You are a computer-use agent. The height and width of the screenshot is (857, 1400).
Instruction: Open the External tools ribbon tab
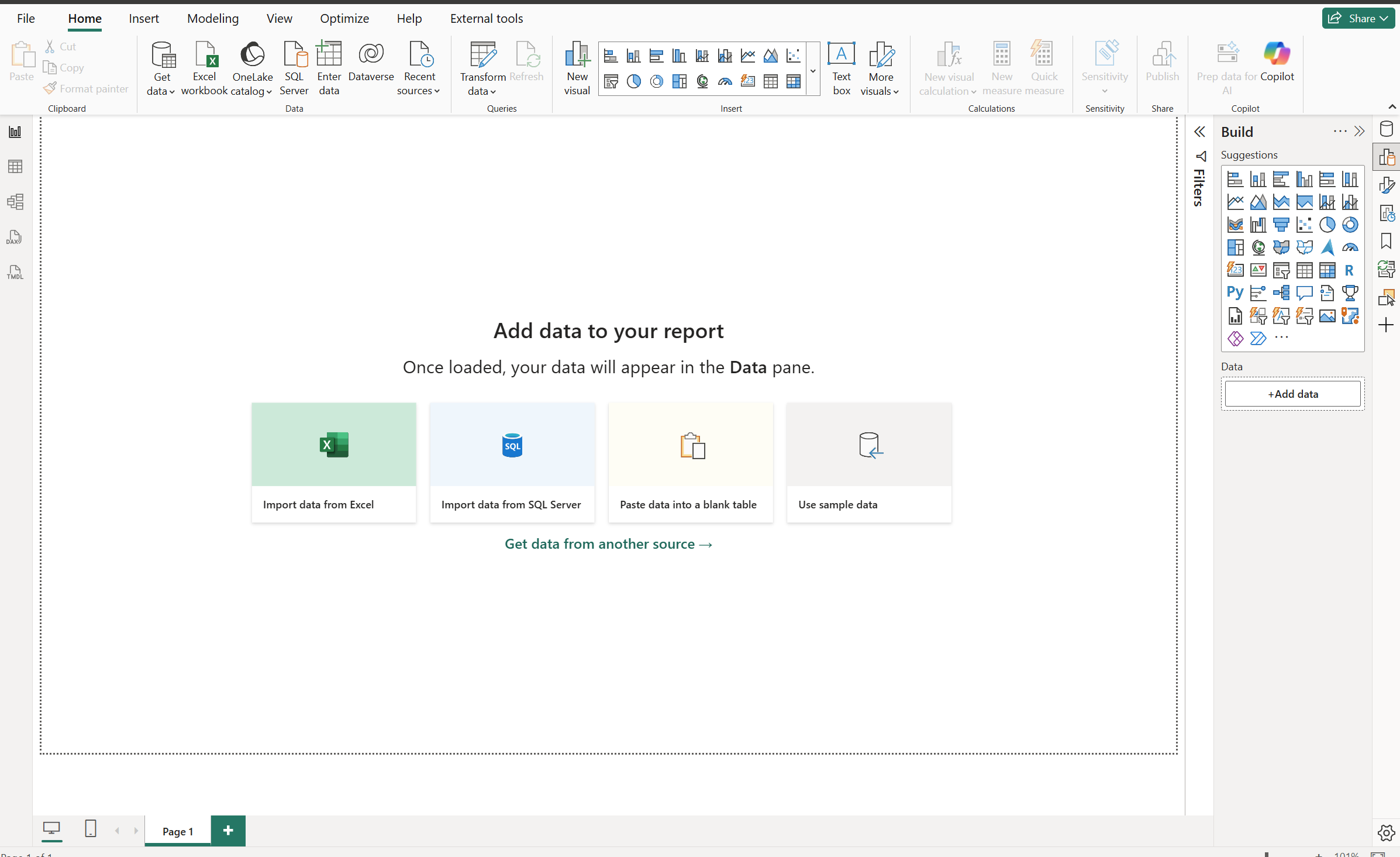(486, 18)
